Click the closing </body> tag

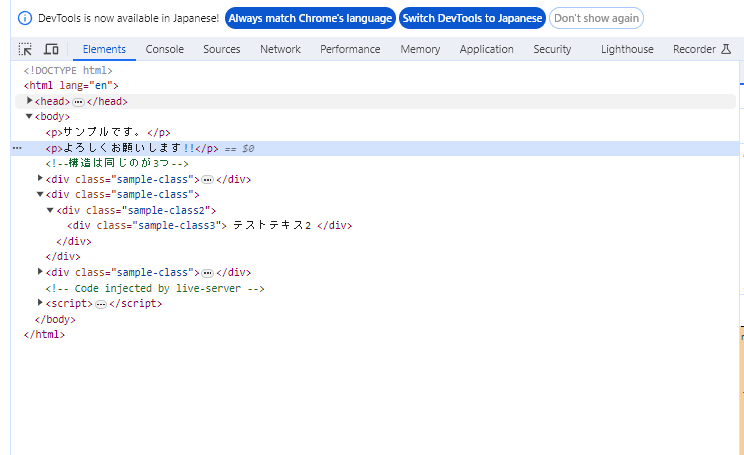(x=55, y=319)
